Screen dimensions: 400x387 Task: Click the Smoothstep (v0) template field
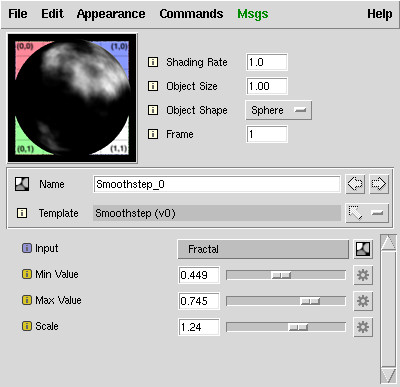pyautogui.click(x=217, y=213)
